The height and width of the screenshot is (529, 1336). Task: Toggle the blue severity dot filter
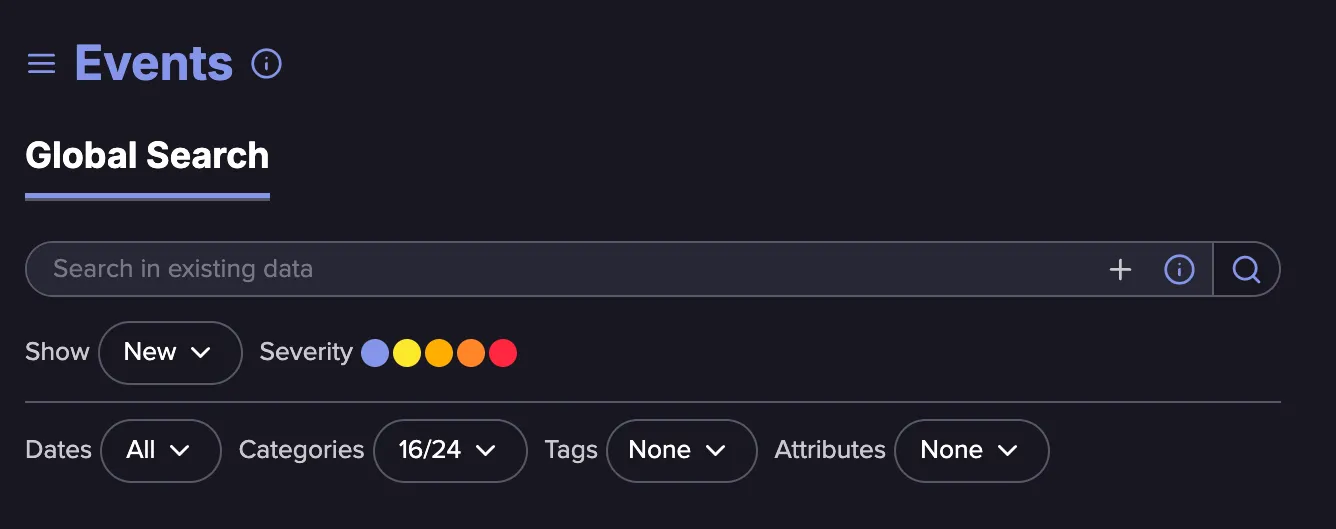(x=375, y=353)
